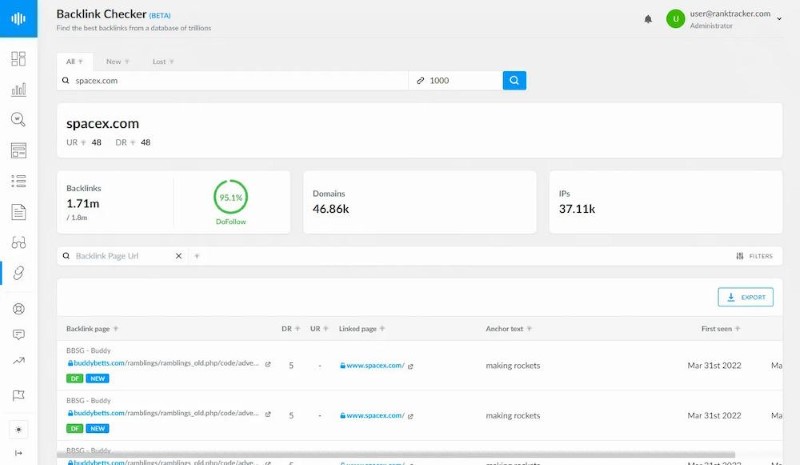The image size is (800, 465).
Task: Click the blue search button
Action: tap(514, 80)
